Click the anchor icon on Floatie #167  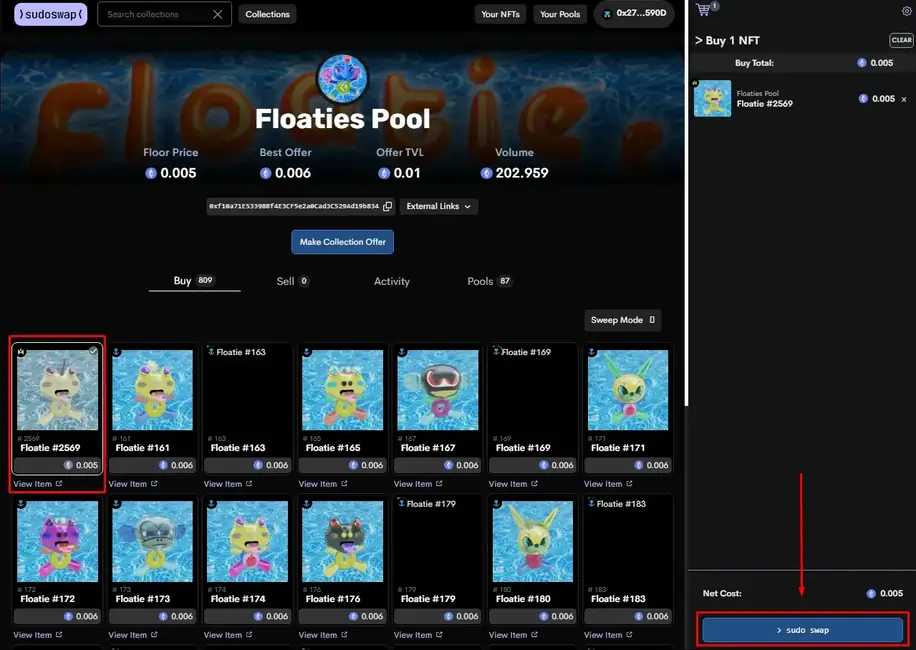point(402,352)
